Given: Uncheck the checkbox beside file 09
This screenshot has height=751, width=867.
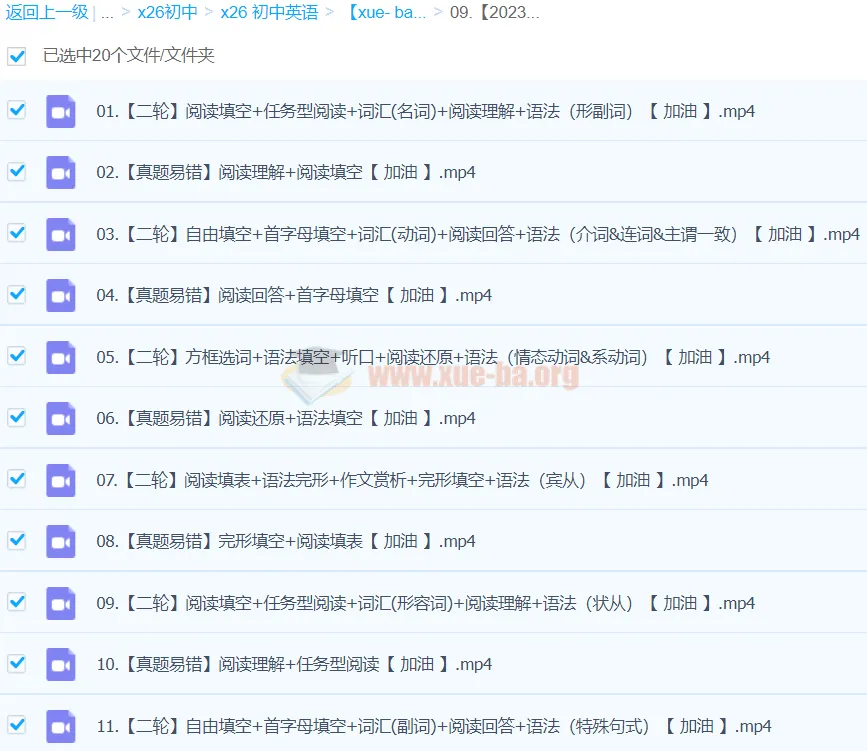Looking at the screenshot, I should tap(16, 602).
